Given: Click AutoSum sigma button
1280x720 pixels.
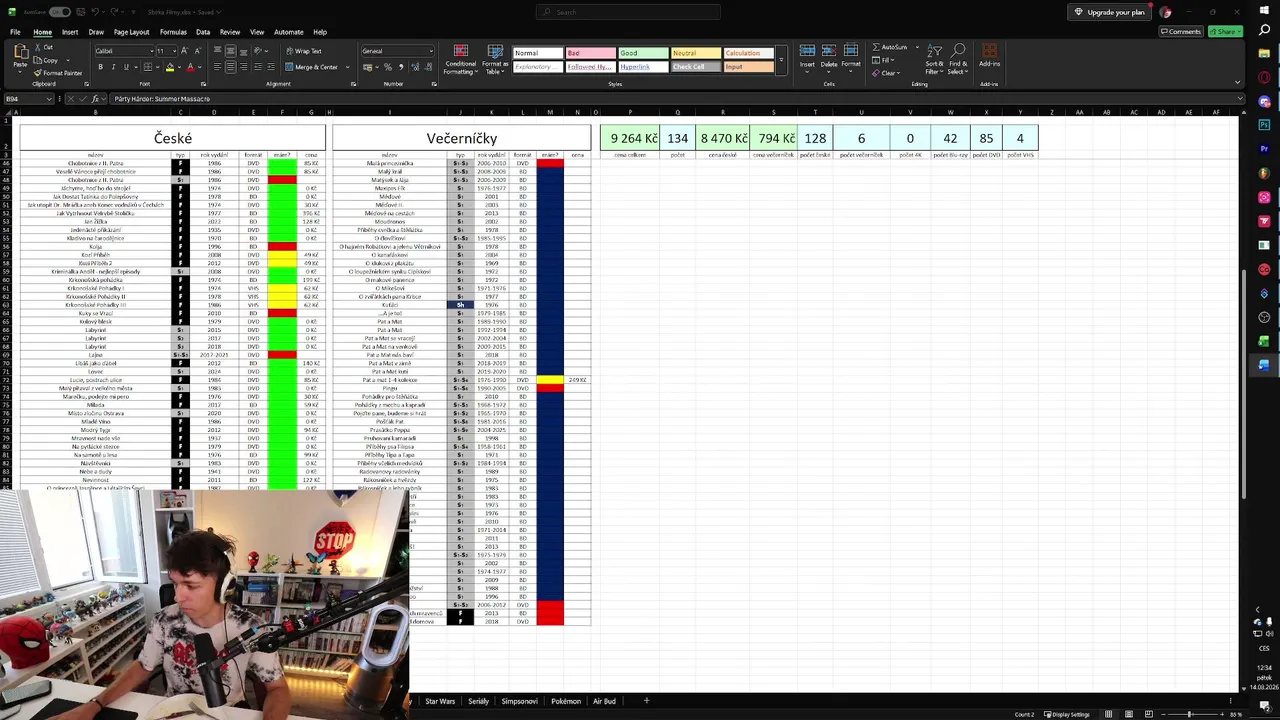Looking at the screenshot, I should tap(889, 47).
